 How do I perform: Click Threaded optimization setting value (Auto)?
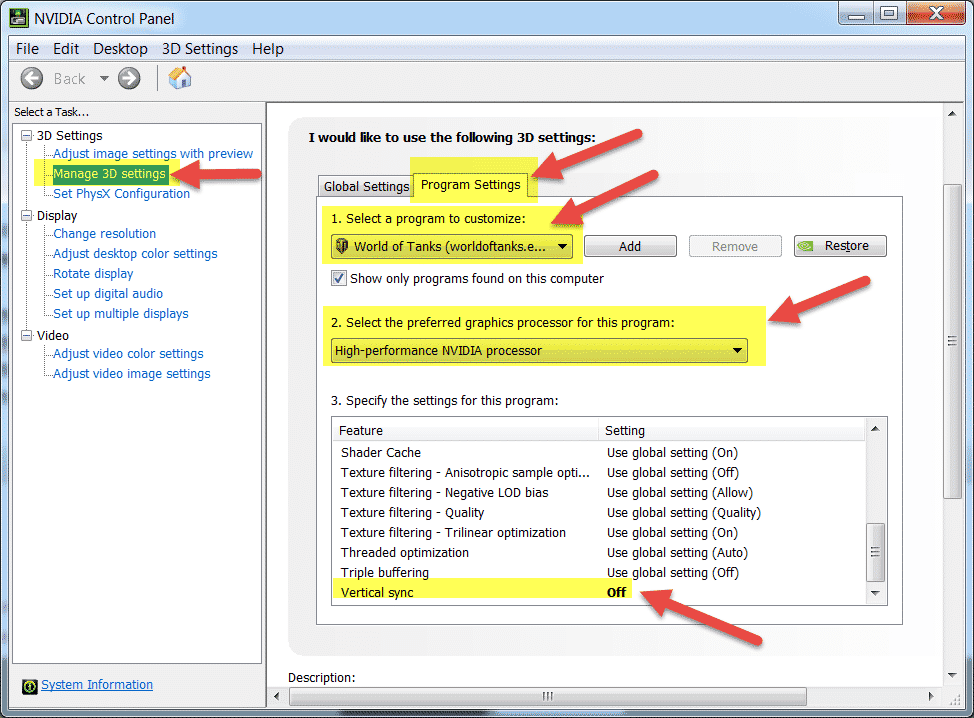[677, 552]
